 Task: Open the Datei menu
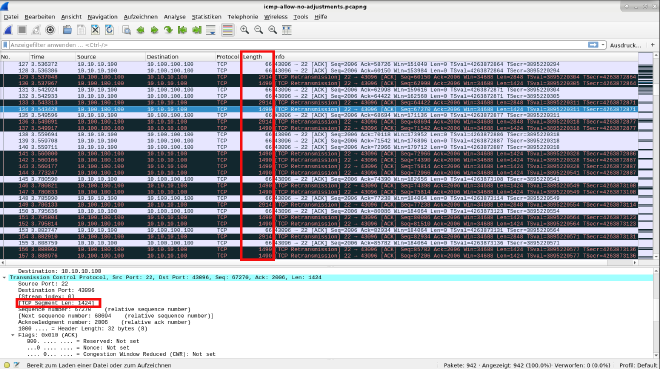[11, 17]
